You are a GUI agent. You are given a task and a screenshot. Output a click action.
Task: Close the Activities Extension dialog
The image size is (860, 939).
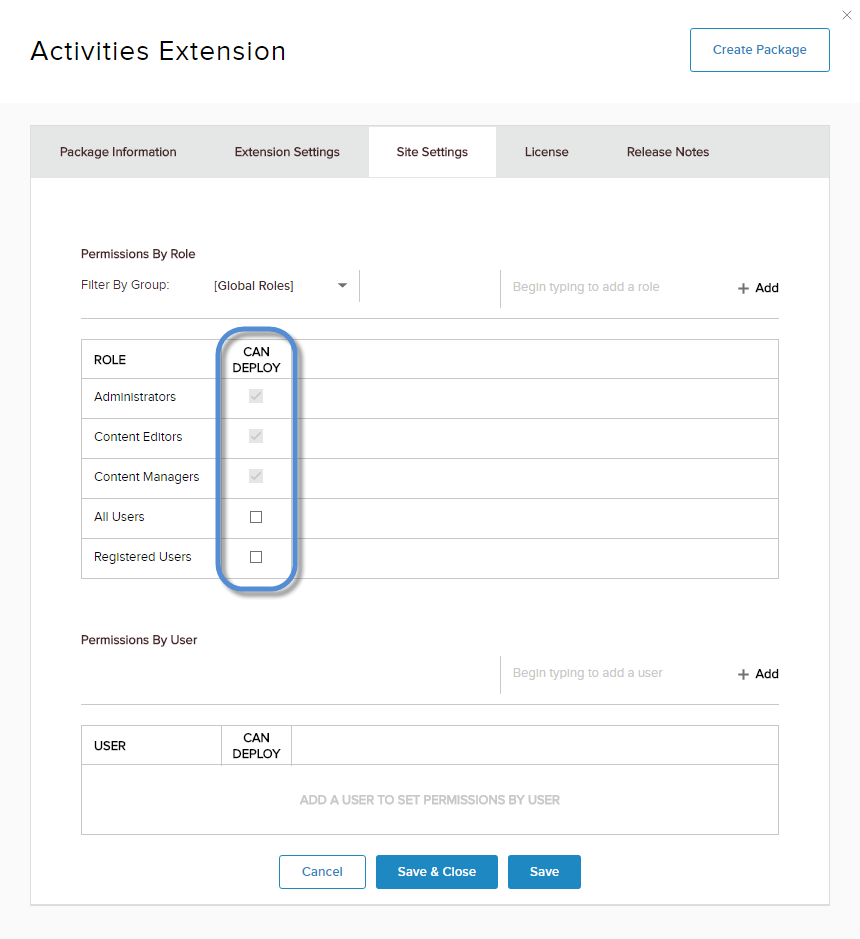(x=848, y=14)
